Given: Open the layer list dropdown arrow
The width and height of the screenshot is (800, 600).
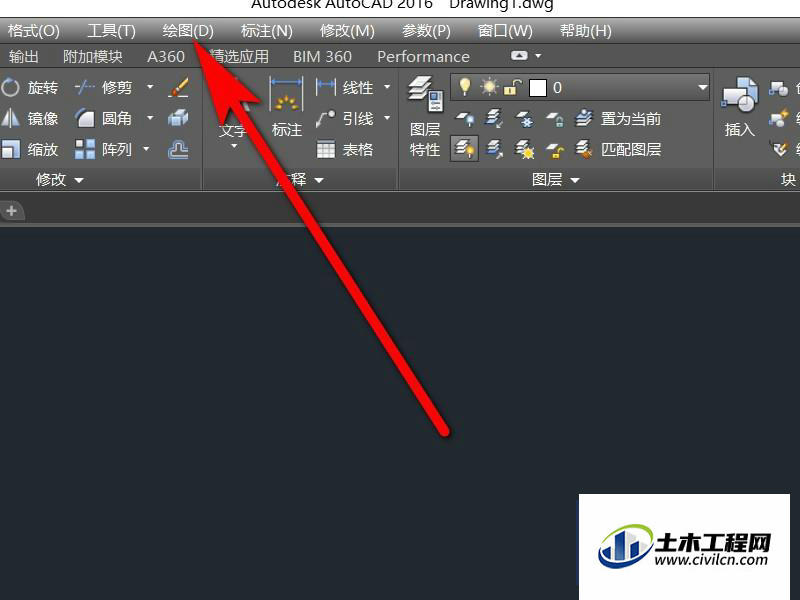Looking at the screenshot, I should pyautogui.click(x=703, y=88).
